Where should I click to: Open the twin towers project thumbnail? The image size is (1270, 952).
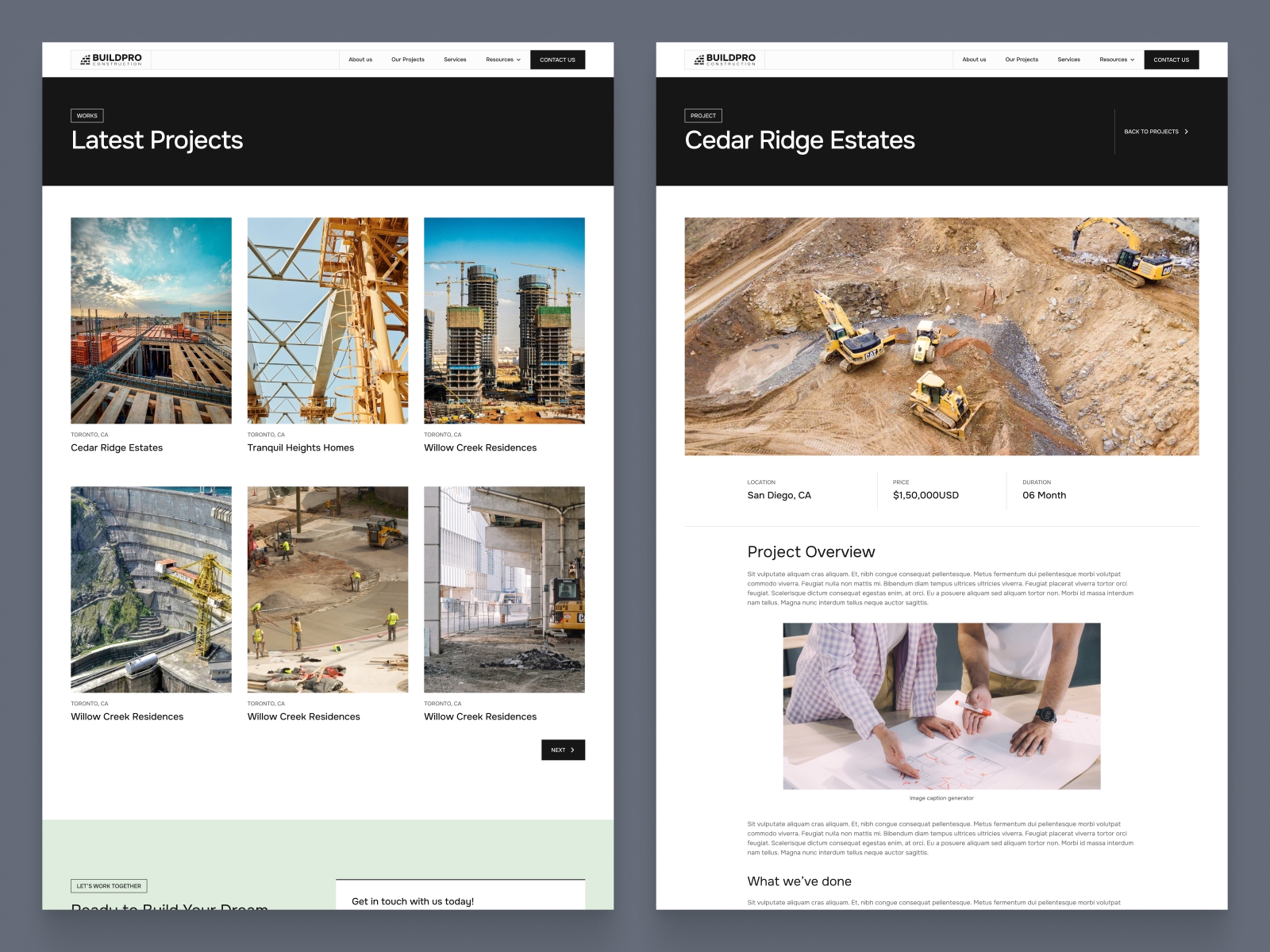point(504,321)
